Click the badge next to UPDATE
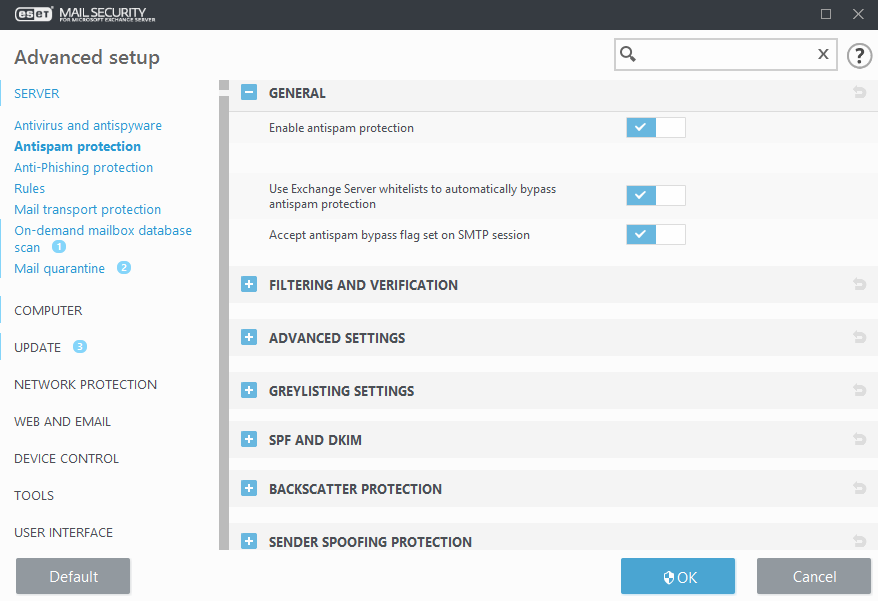Viewport: 878px width, 601px height. point(80,347)
